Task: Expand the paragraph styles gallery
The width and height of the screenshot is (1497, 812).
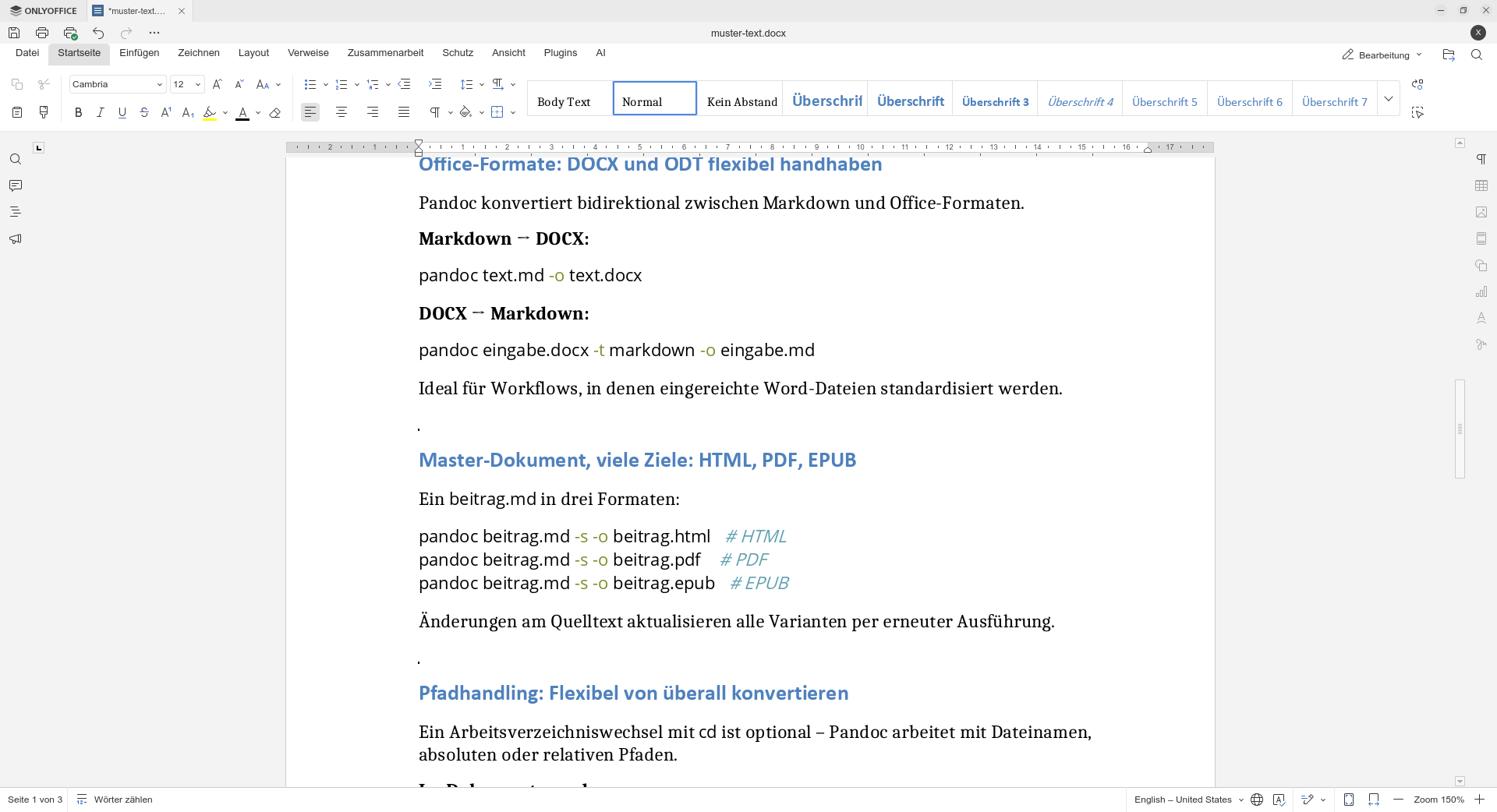Action: click(x=1389, y=99)
